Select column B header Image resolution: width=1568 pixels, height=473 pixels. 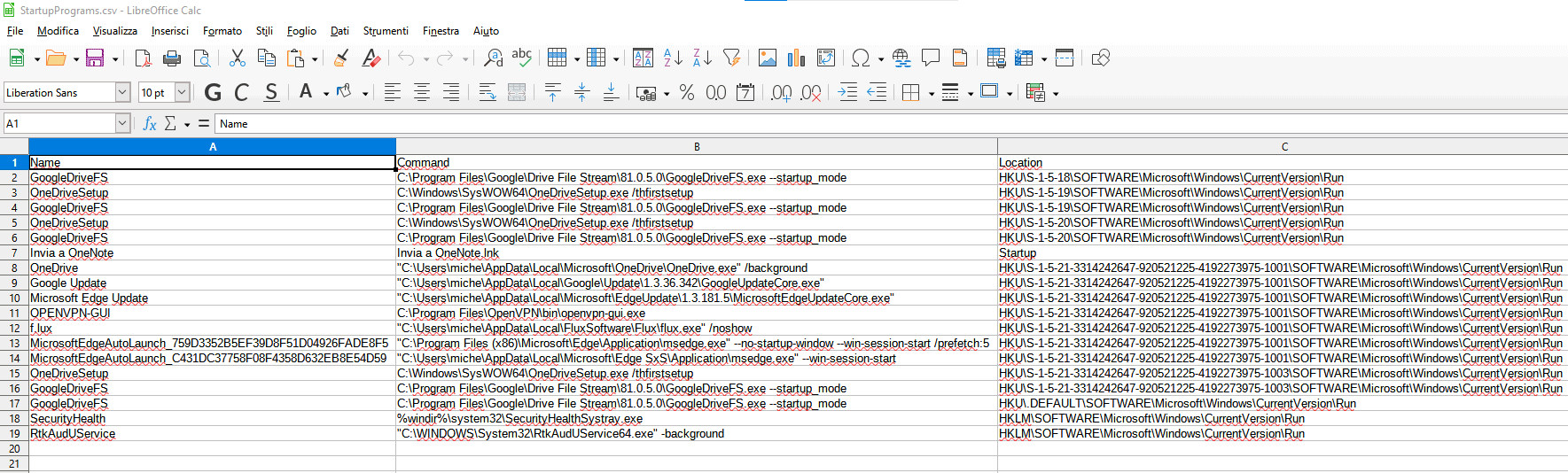click(x=697, y=146)
